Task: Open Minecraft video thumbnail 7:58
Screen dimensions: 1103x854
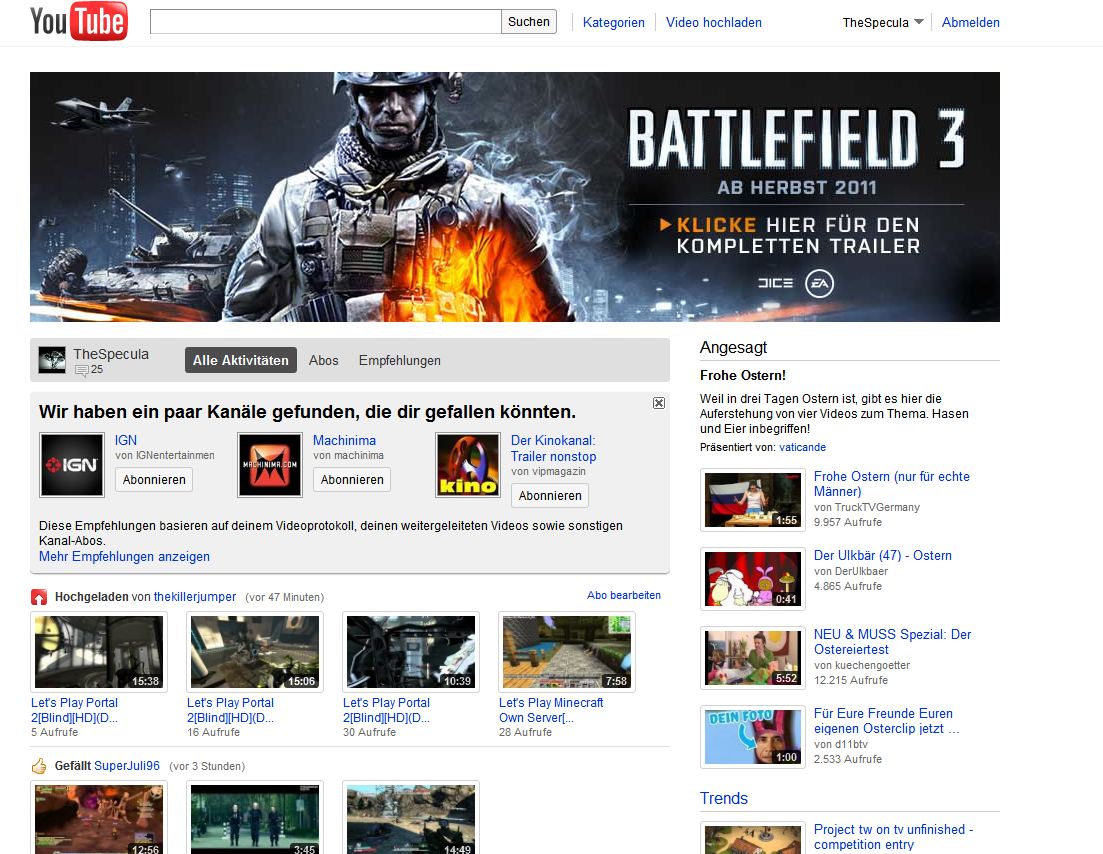Action: (567, 652)
